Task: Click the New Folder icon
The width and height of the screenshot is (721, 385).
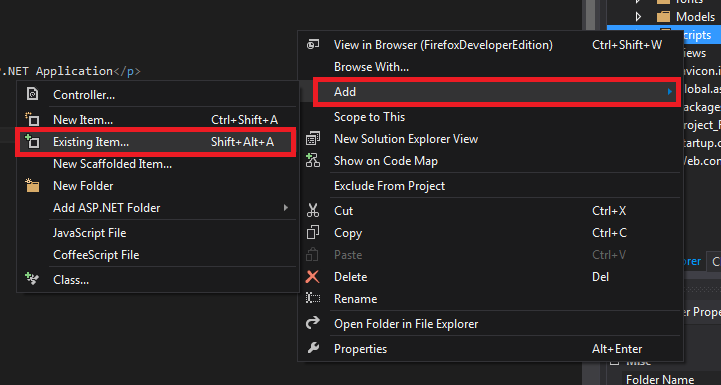Action: (32, 186)
